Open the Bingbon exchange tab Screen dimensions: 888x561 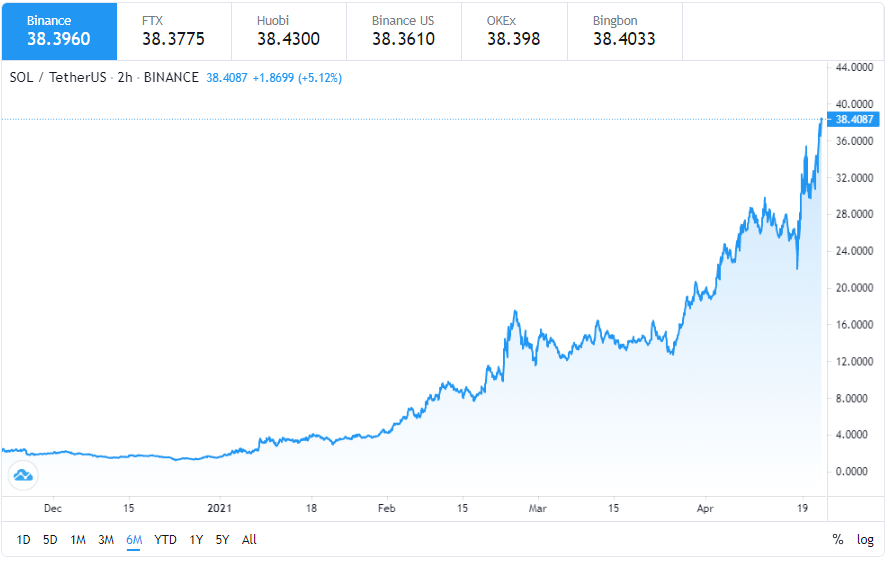coord(625,31)
